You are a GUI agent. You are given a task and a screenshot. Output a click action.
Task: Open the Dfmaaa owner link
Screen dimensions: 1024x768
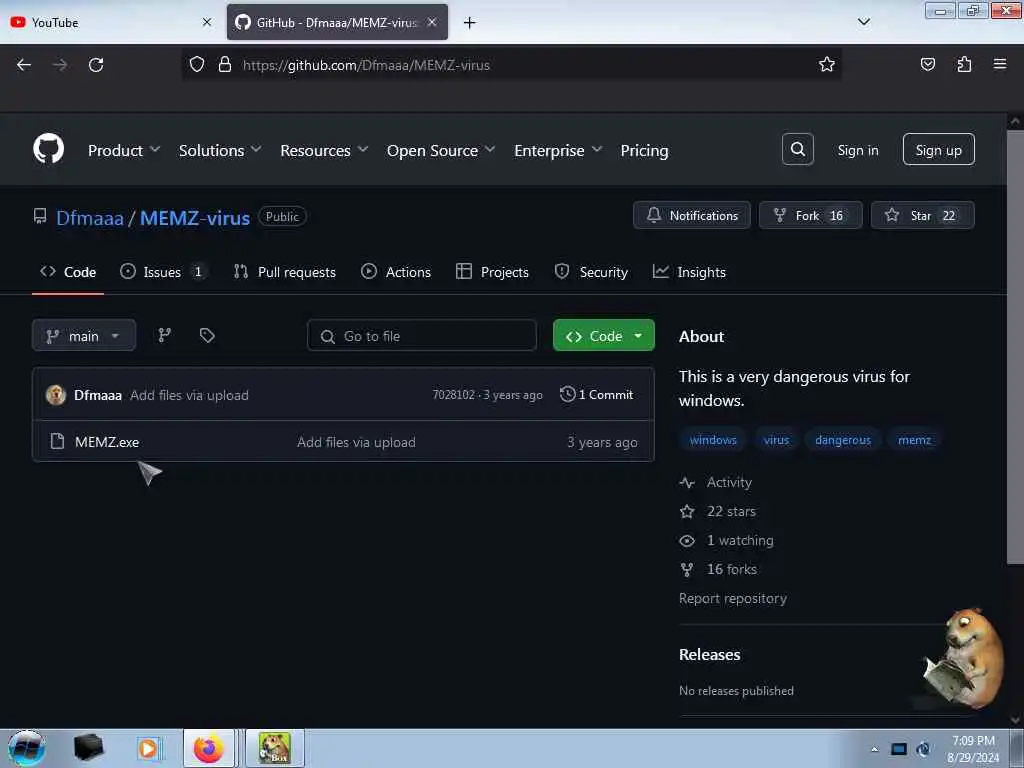click(89, 217)
